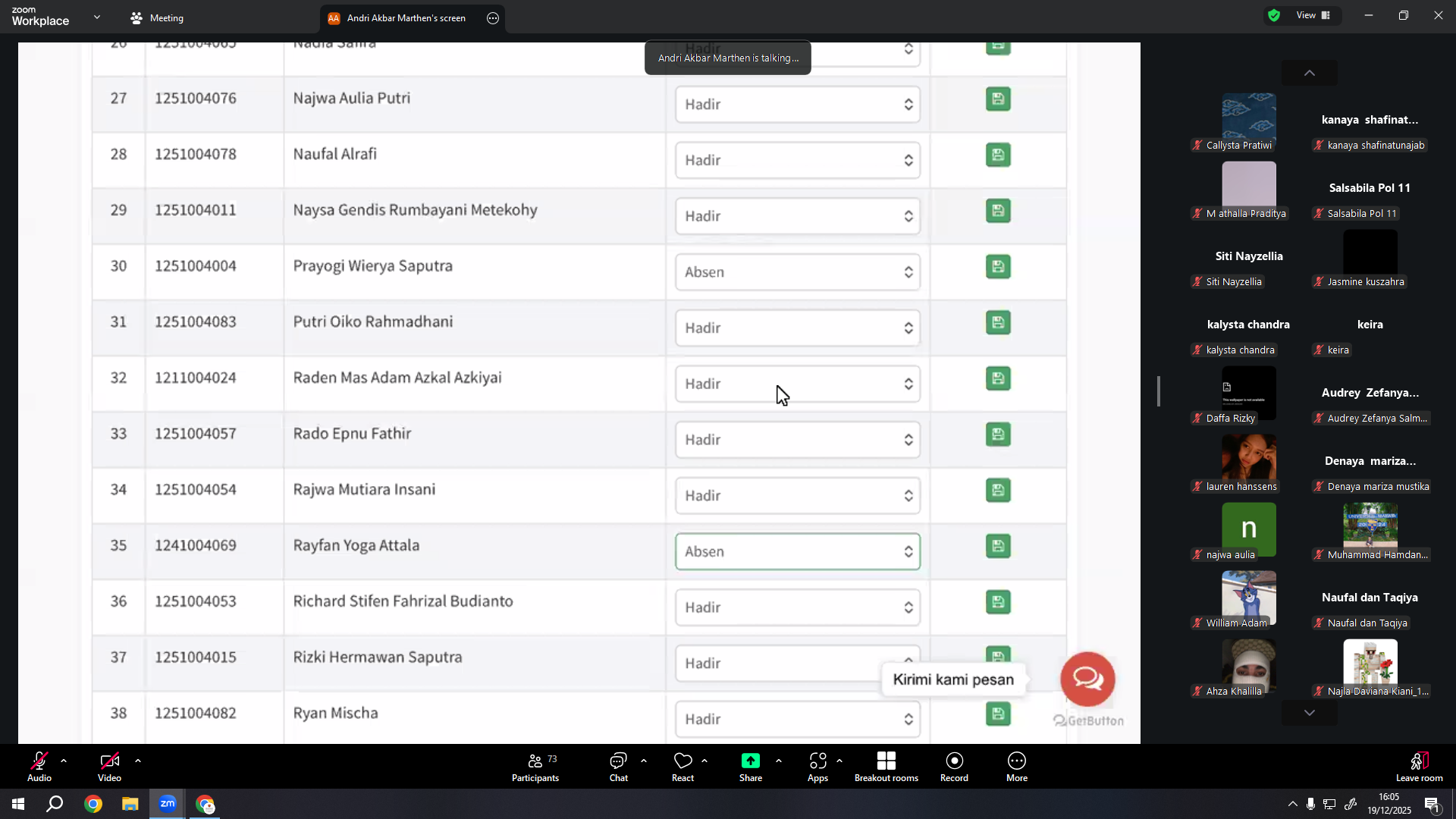Open status dropdown for Rado Epnu Fathir
The height and width of the screenshot is (819, 1456).
pyautogui.click(x=798, y=440)
